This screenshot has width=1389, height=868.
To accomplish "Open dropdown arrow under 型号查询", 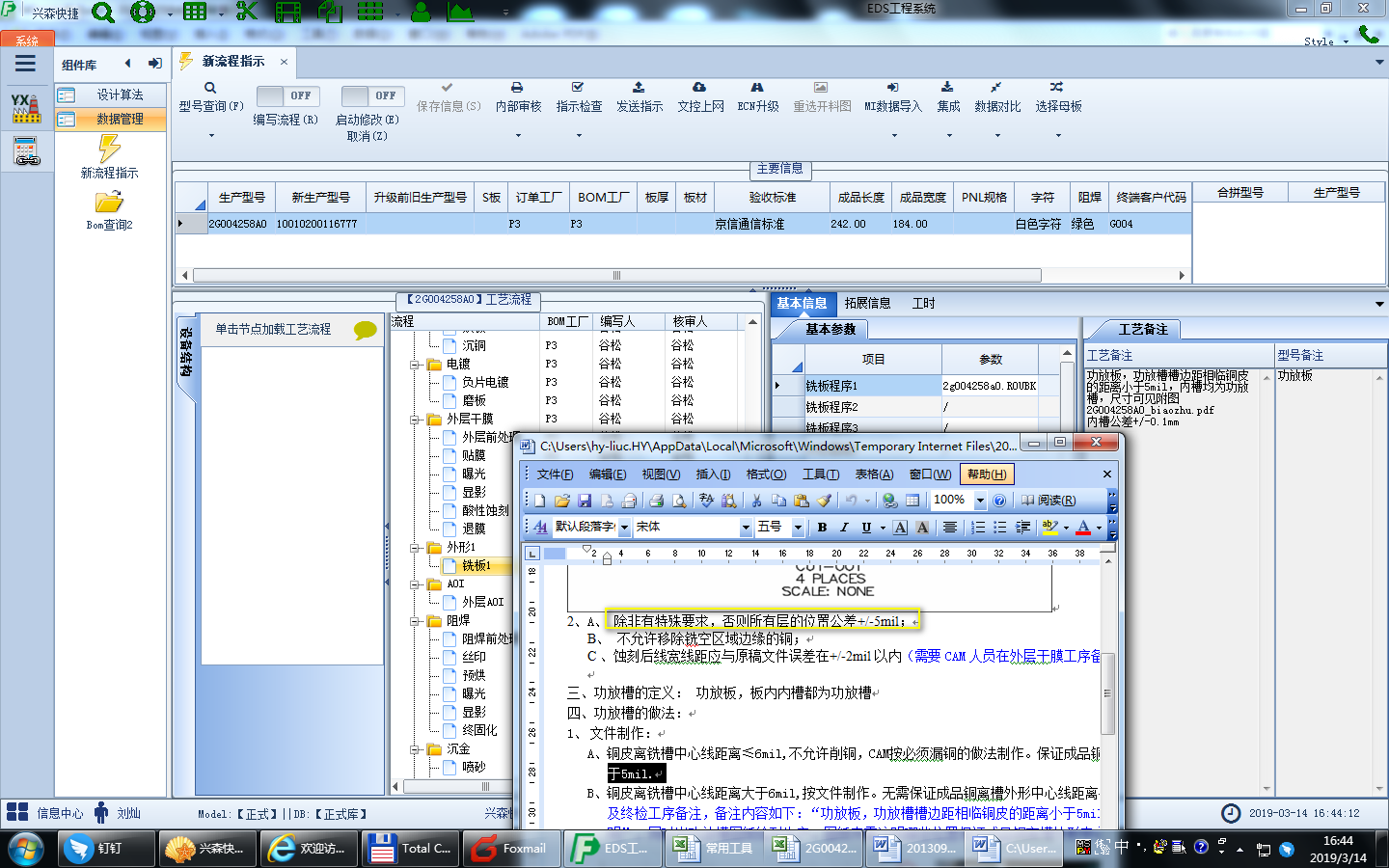I will tap(211, 135).
